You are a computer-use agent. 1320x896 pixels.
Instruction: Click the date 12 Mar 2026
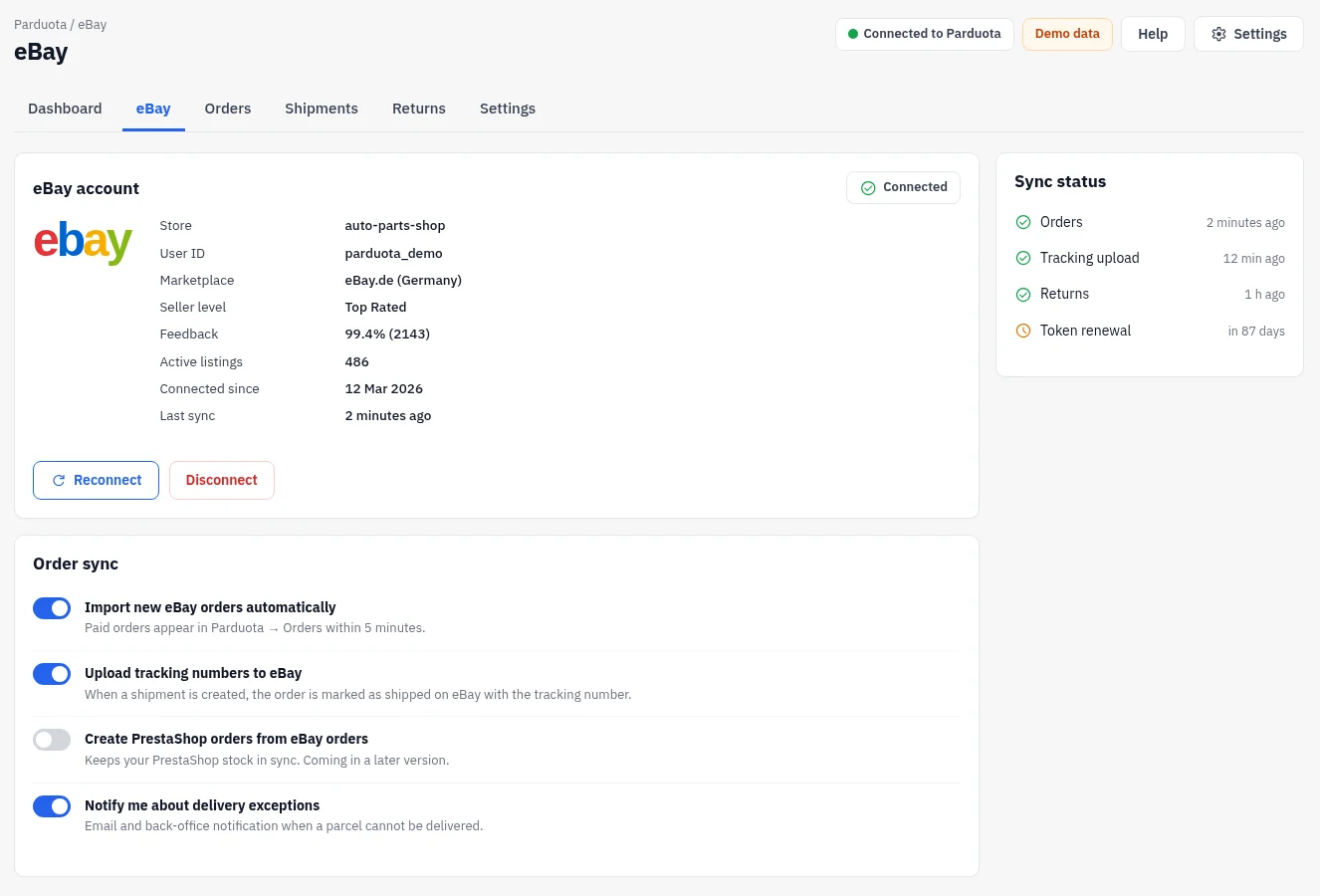[x=384, y=389]
